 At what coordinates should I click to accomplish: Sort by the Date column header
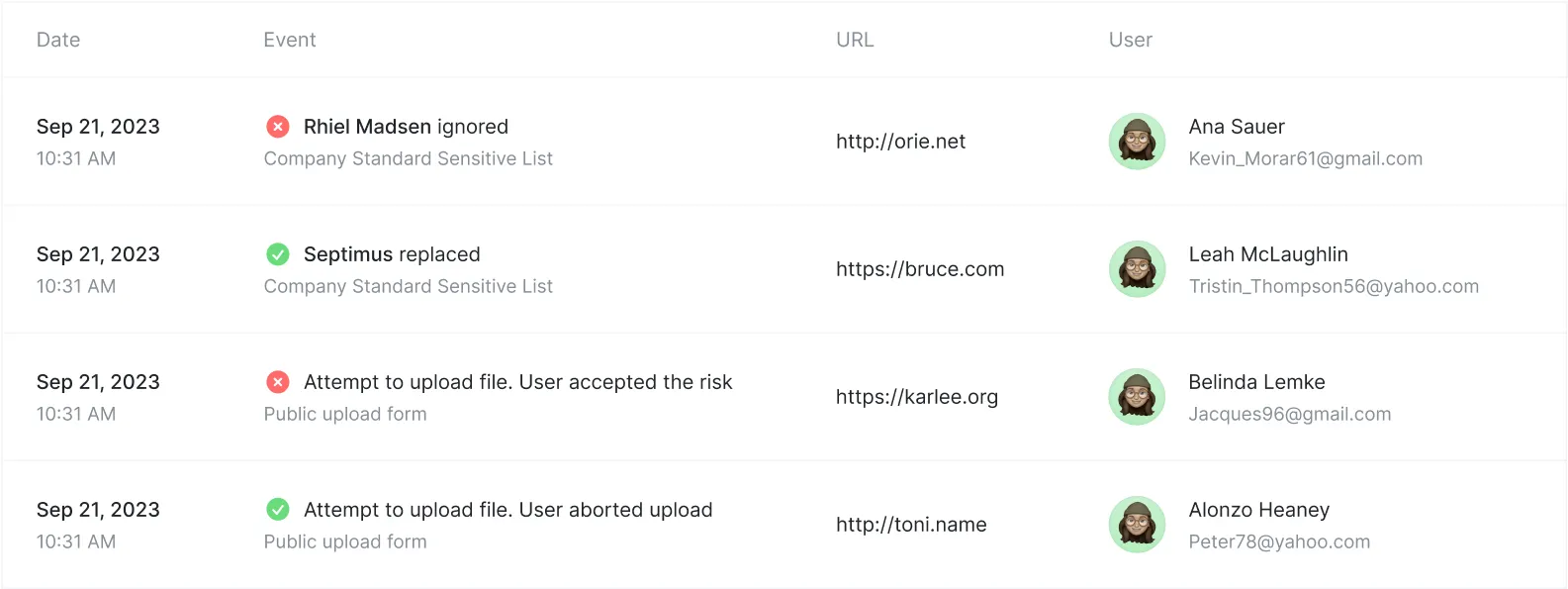pos(58,41)
